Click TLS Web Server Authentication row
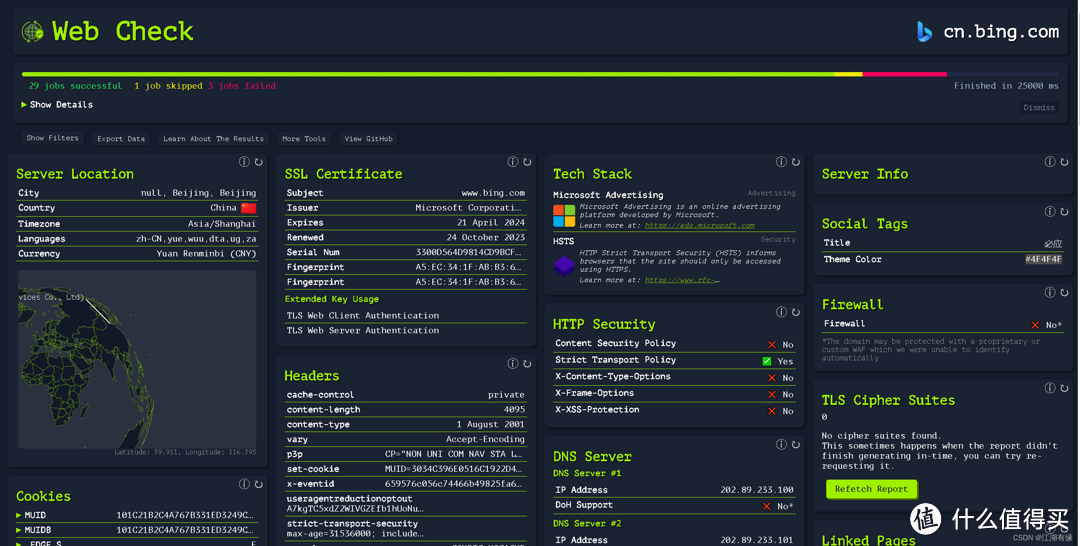The height and width of the screenshot is (546, 1080). [x=406, y=330]
